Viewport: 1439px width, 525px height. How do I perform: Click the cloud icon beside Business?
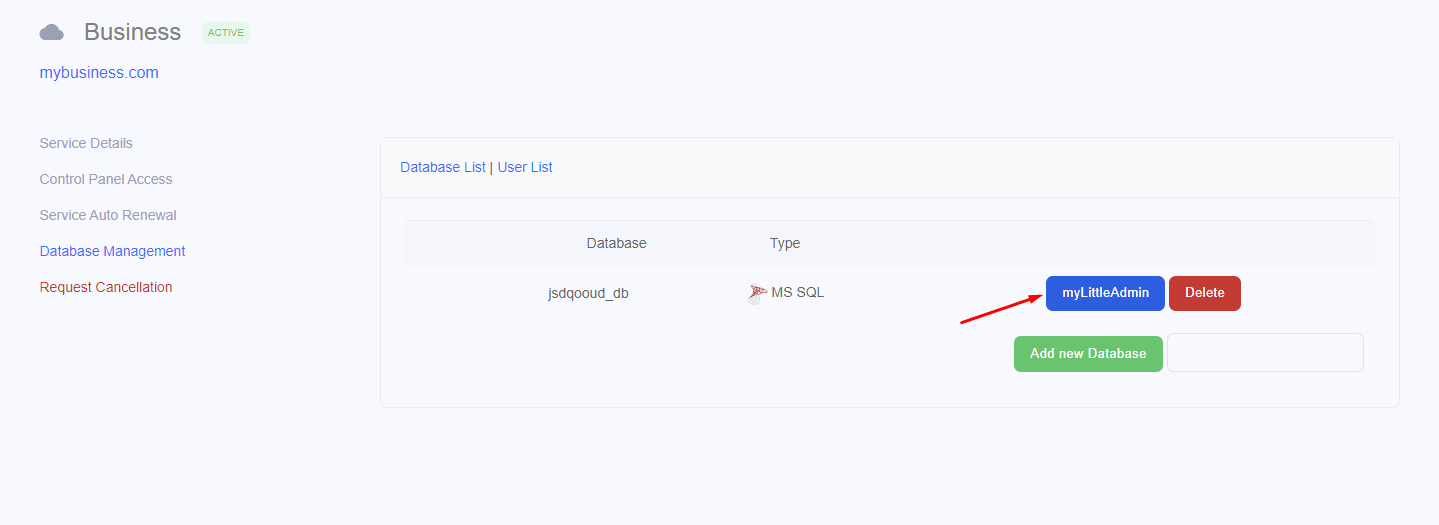(x=52, y=33)
